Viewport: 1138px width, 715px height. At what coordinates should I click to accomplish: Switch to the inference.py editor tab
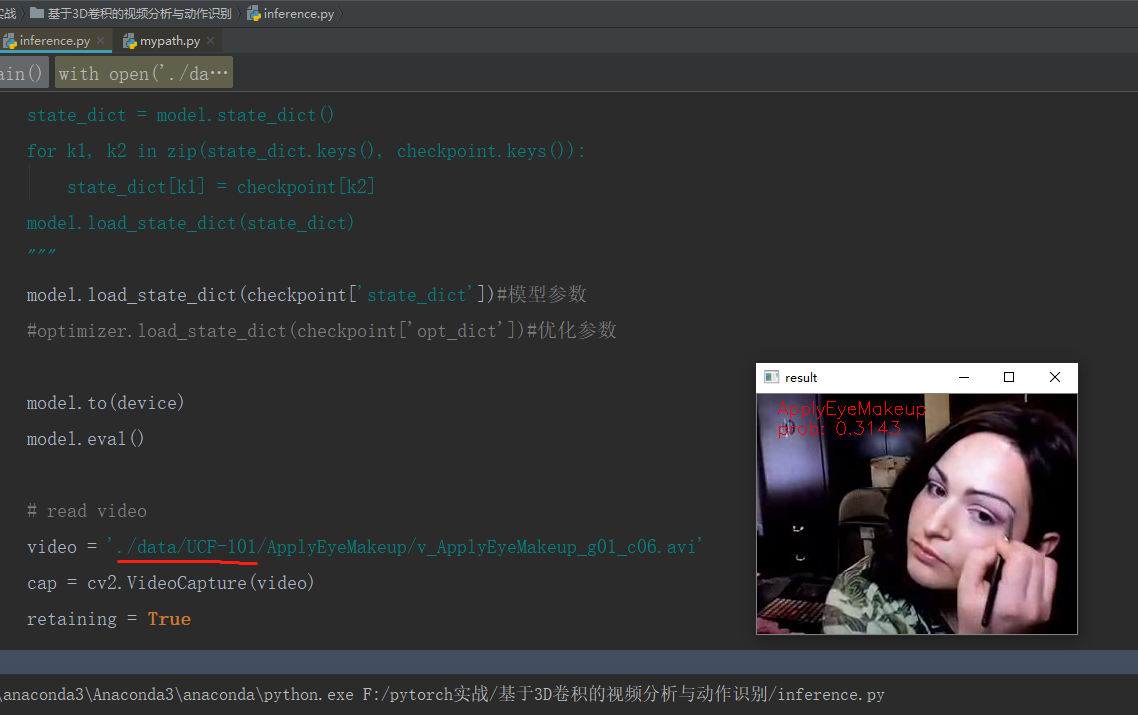pyautogui.click(x=55, y=41)
